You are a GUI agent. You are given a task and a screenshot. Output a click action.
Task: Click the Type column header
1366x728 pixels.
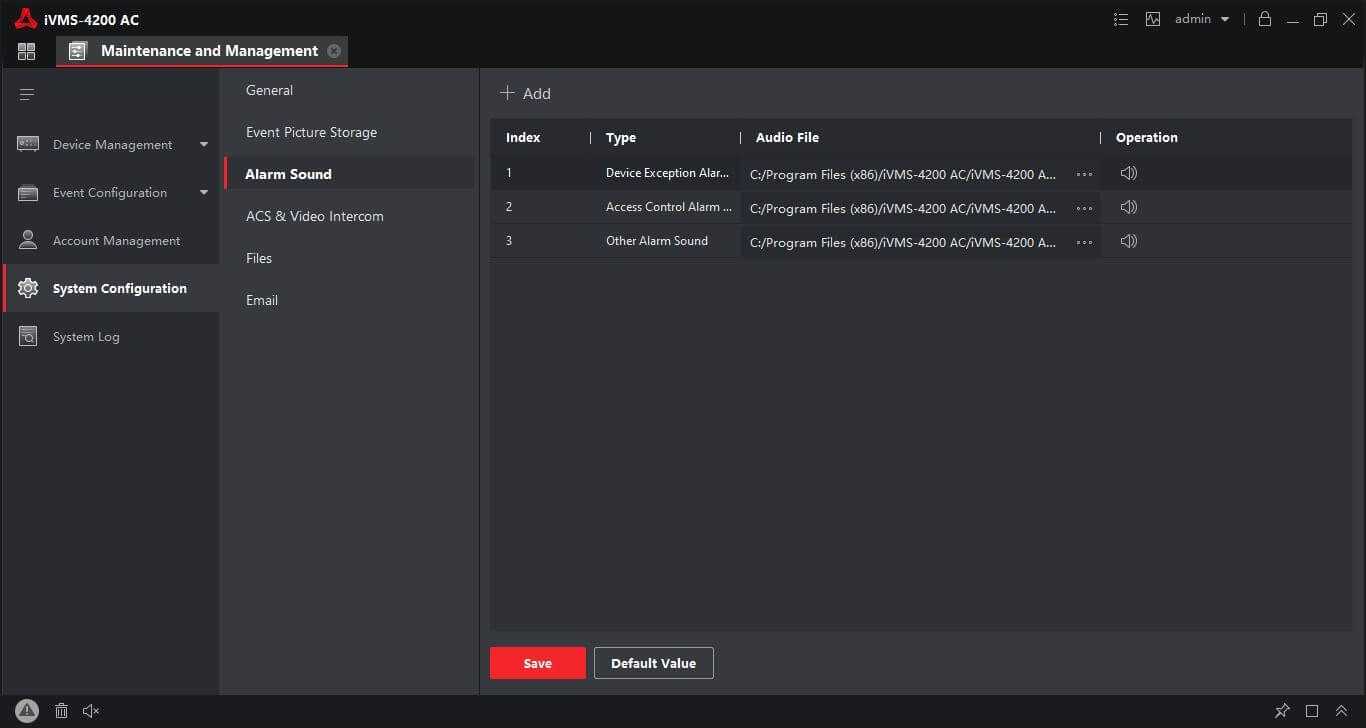point(621,138)
